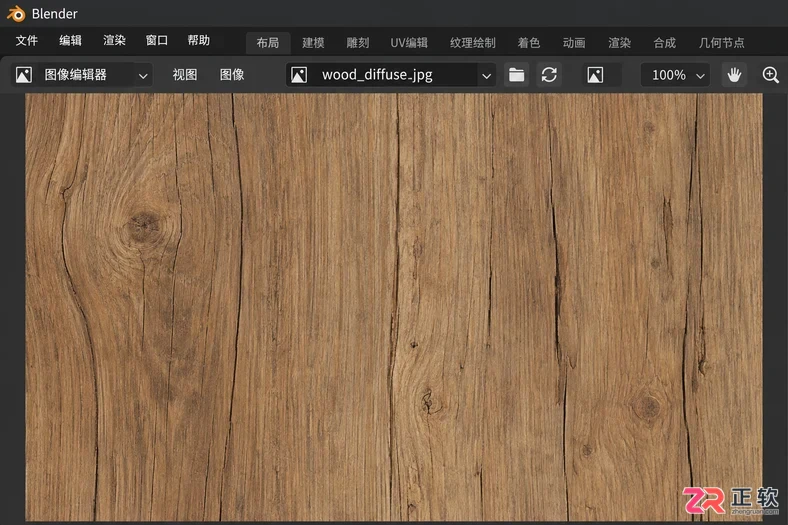Open the 100% zoom level dropdown
The image size is (788, 525).
(675, 75)
